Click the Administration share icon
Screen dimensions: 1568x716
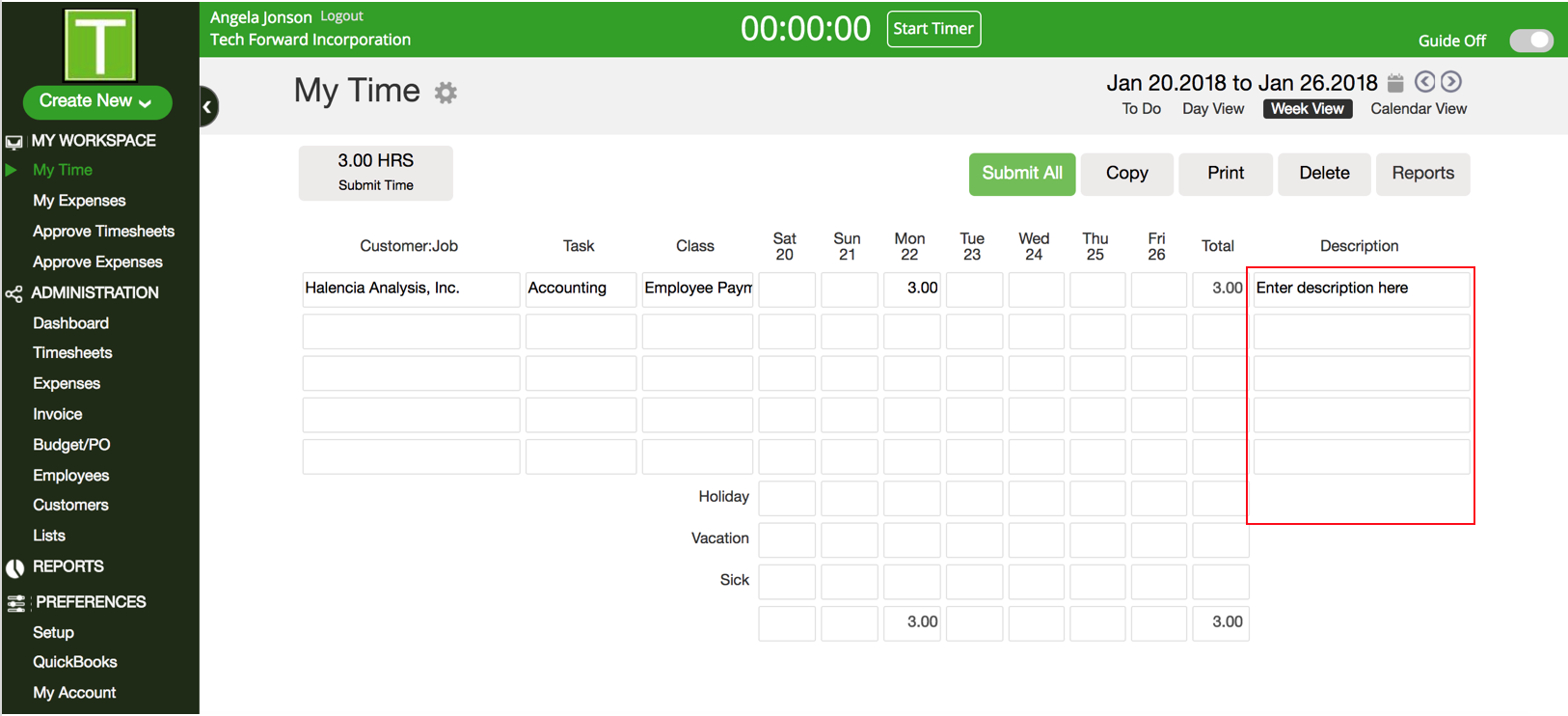[14, 293]
